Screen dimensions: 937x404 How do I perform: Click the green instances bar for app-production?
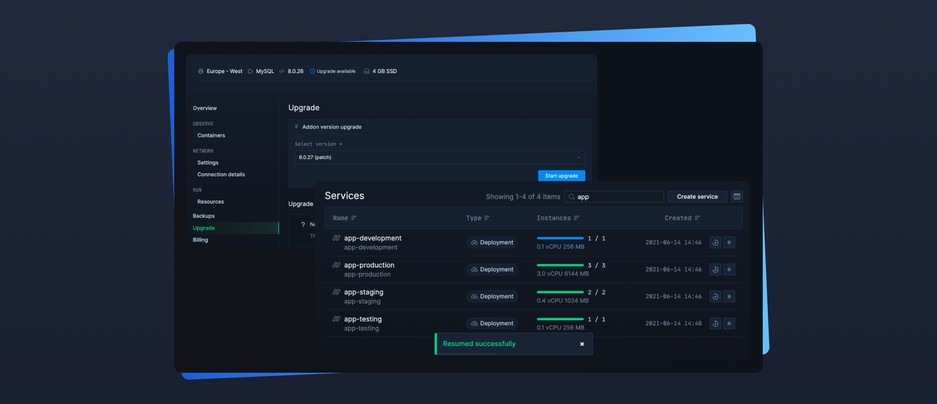click(560, 265)
